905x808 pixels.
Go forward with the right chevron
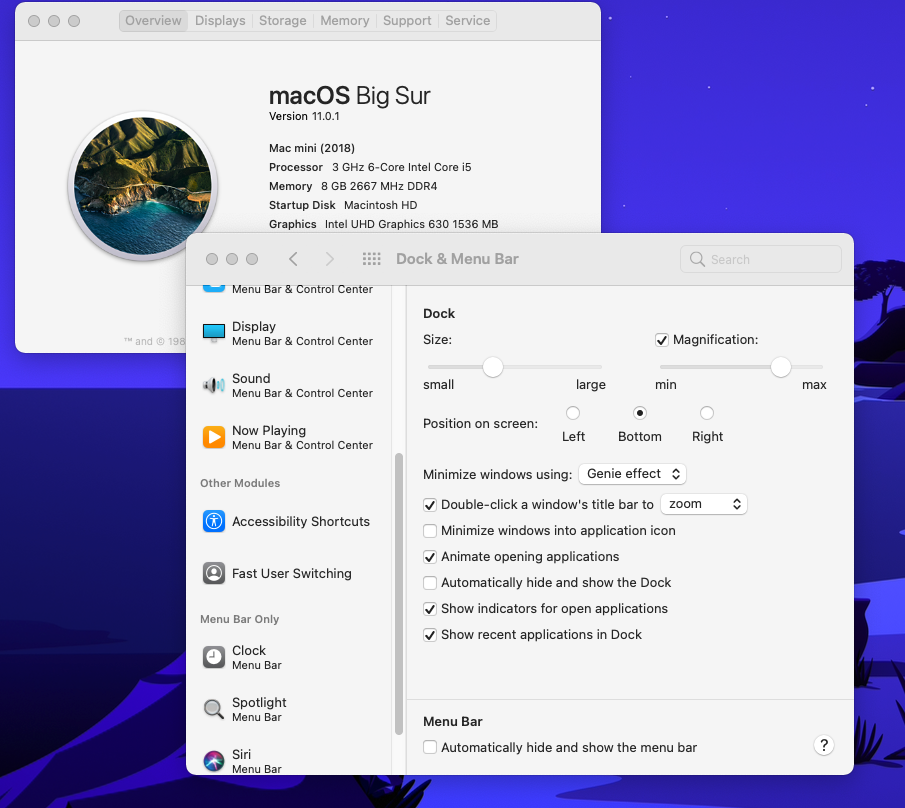(330, 259)
